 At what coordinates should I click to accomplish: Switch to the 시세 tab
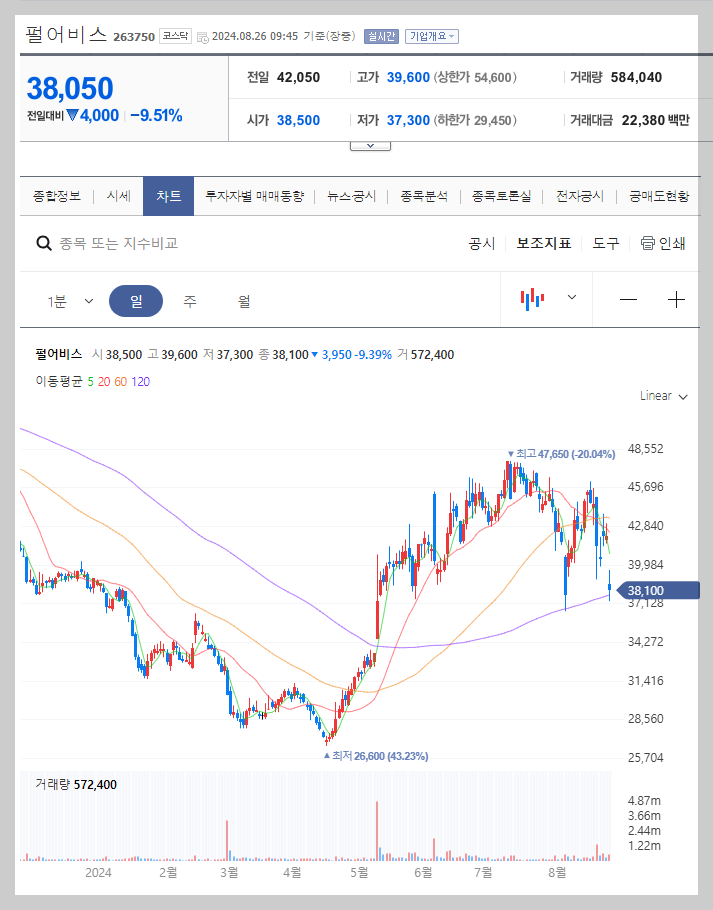coord(117,196)
